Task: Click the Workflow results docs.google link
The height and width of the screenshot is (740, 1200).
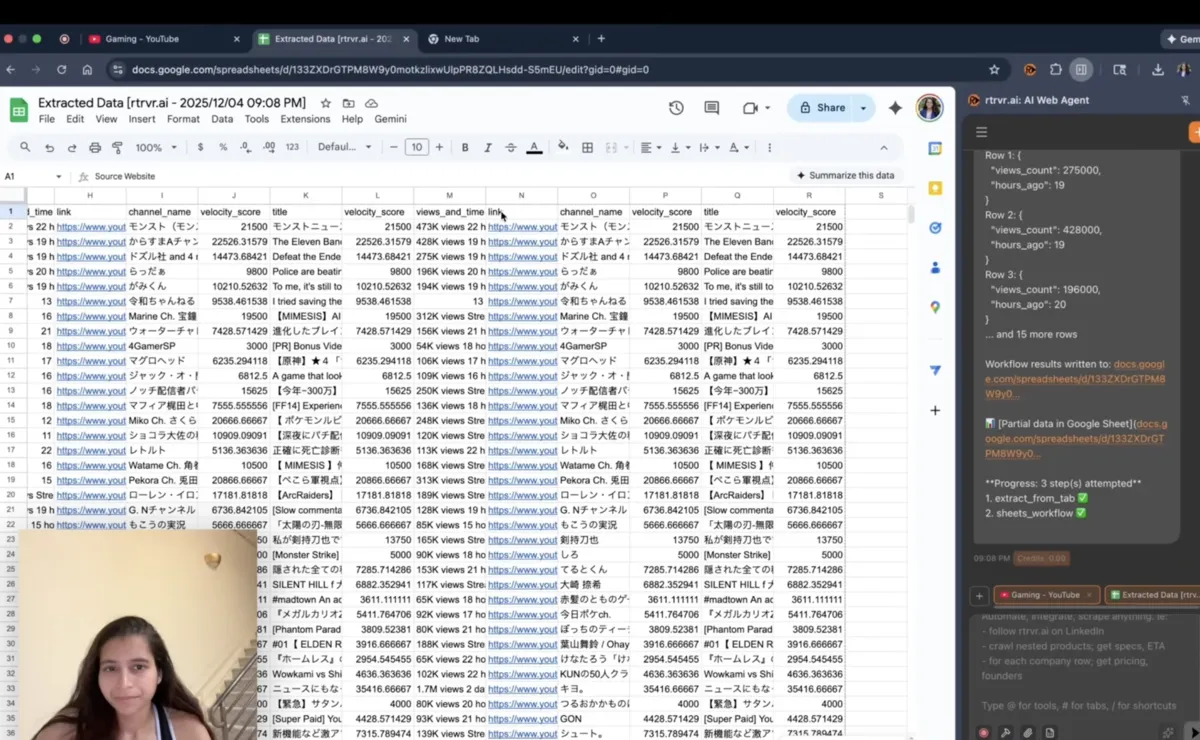Action: tap(1075, 379)
